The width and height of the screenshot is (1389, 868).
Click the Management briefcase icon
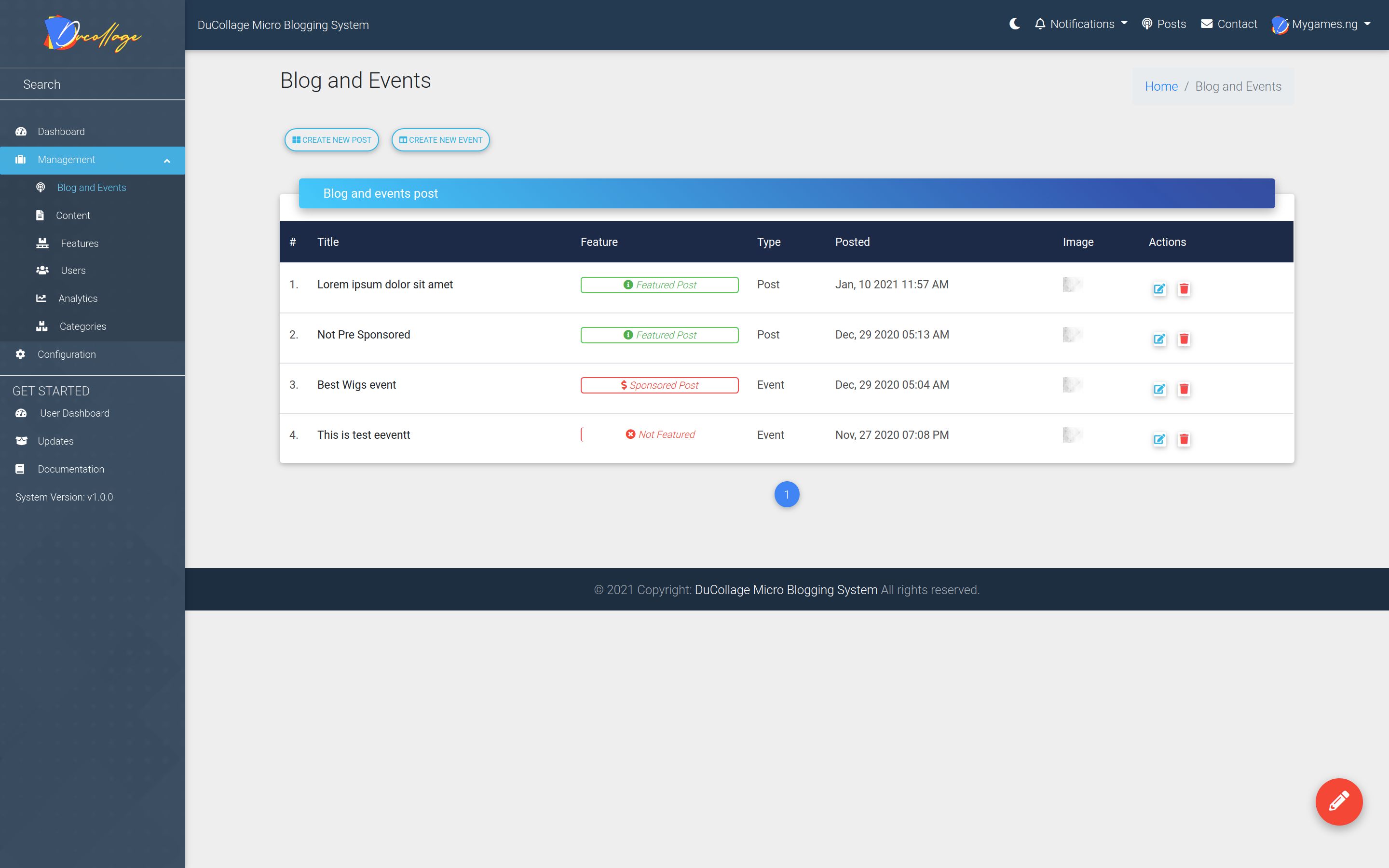coord(21,160)
